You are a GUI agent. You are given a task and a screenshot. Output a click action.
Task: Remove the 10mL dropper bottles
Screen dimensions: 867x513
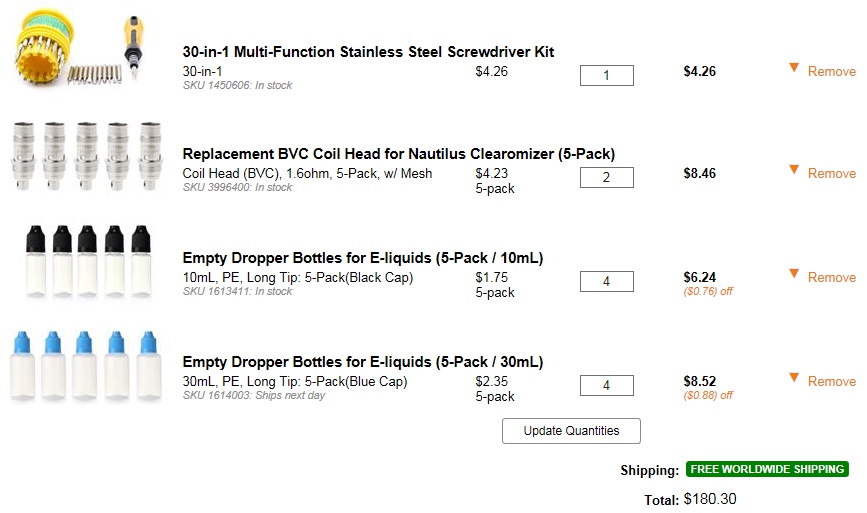(x=831, y=278)
